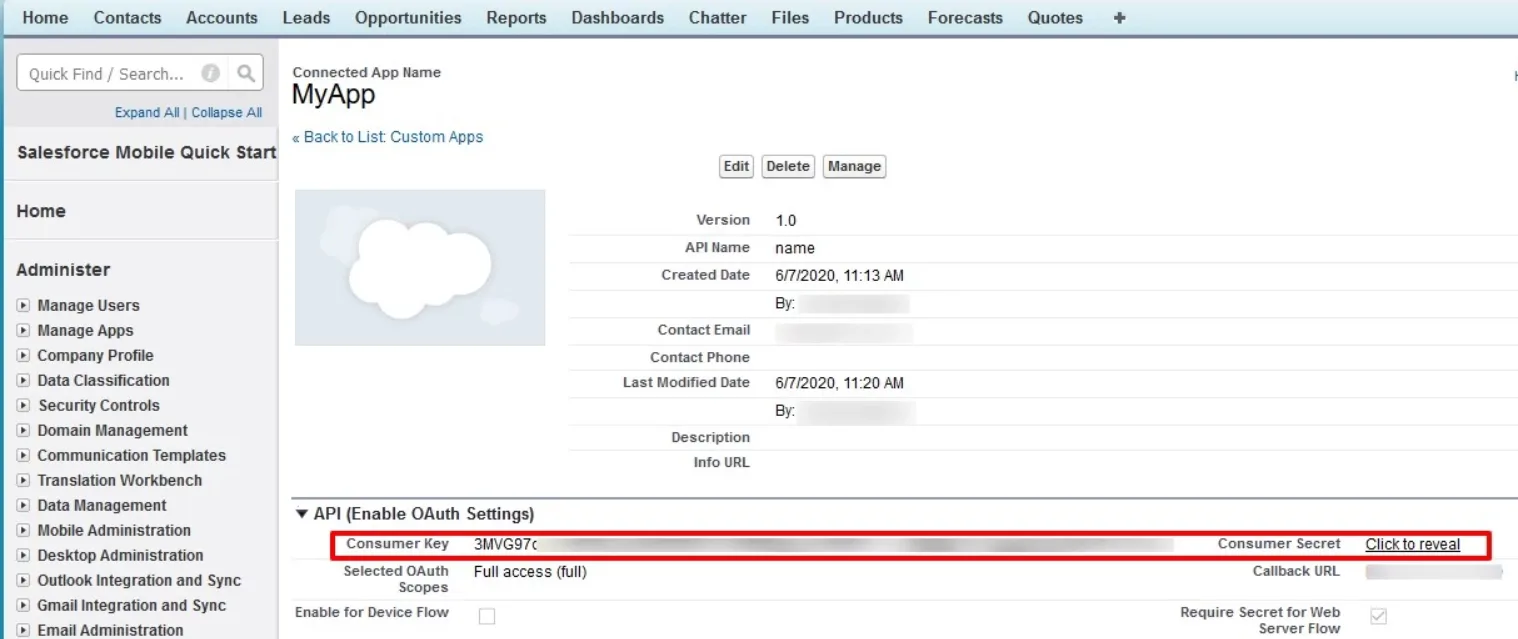Collapse the API (Enable OAuth Settings) section
The image size is (1518, 639).
[x=301, y=513]
